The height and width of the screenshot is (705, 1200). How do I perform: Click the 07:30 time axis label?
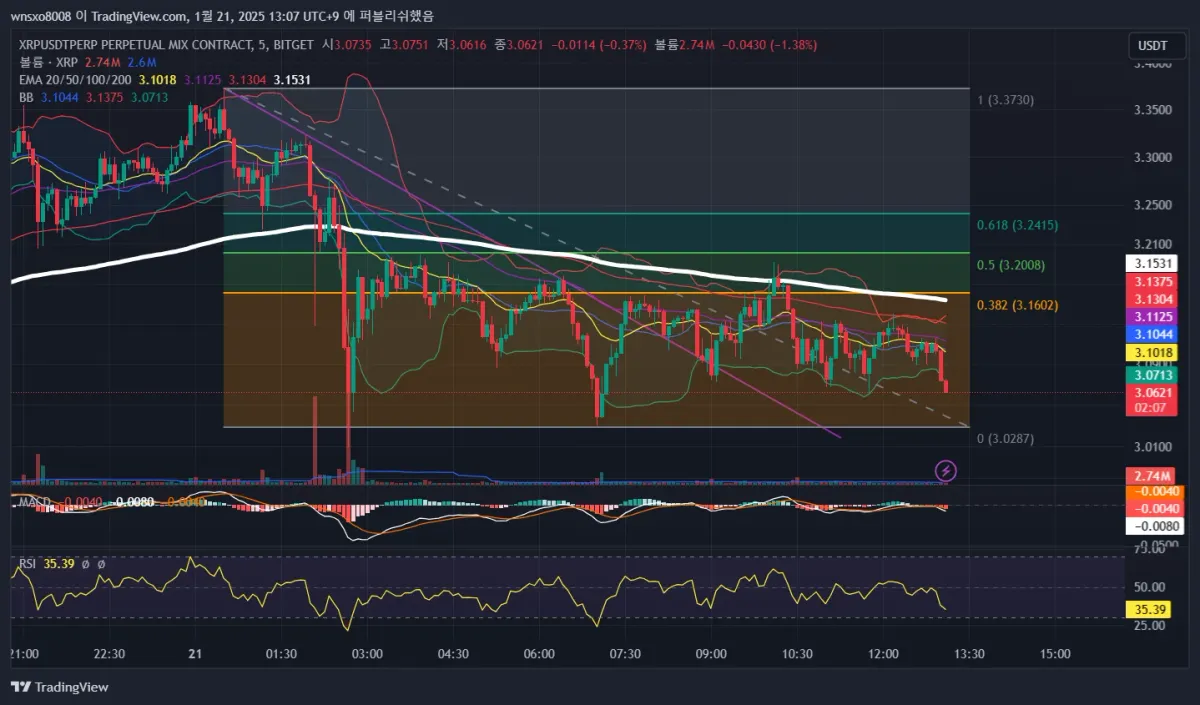point(625,654)
